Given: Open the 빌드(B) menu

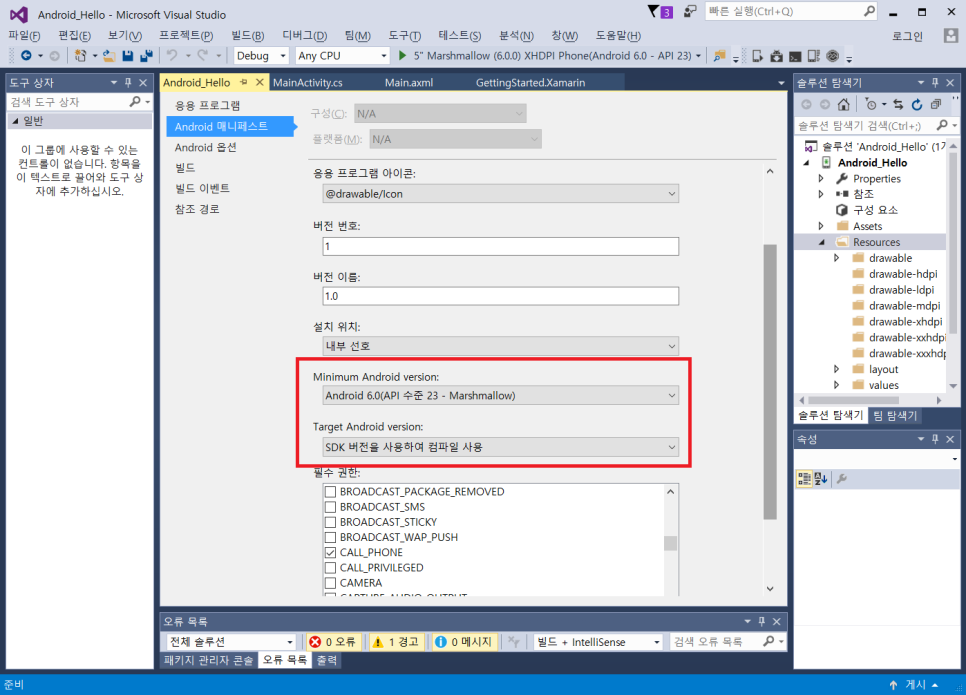Looking at the screenshot, I should tap(248, 36).
